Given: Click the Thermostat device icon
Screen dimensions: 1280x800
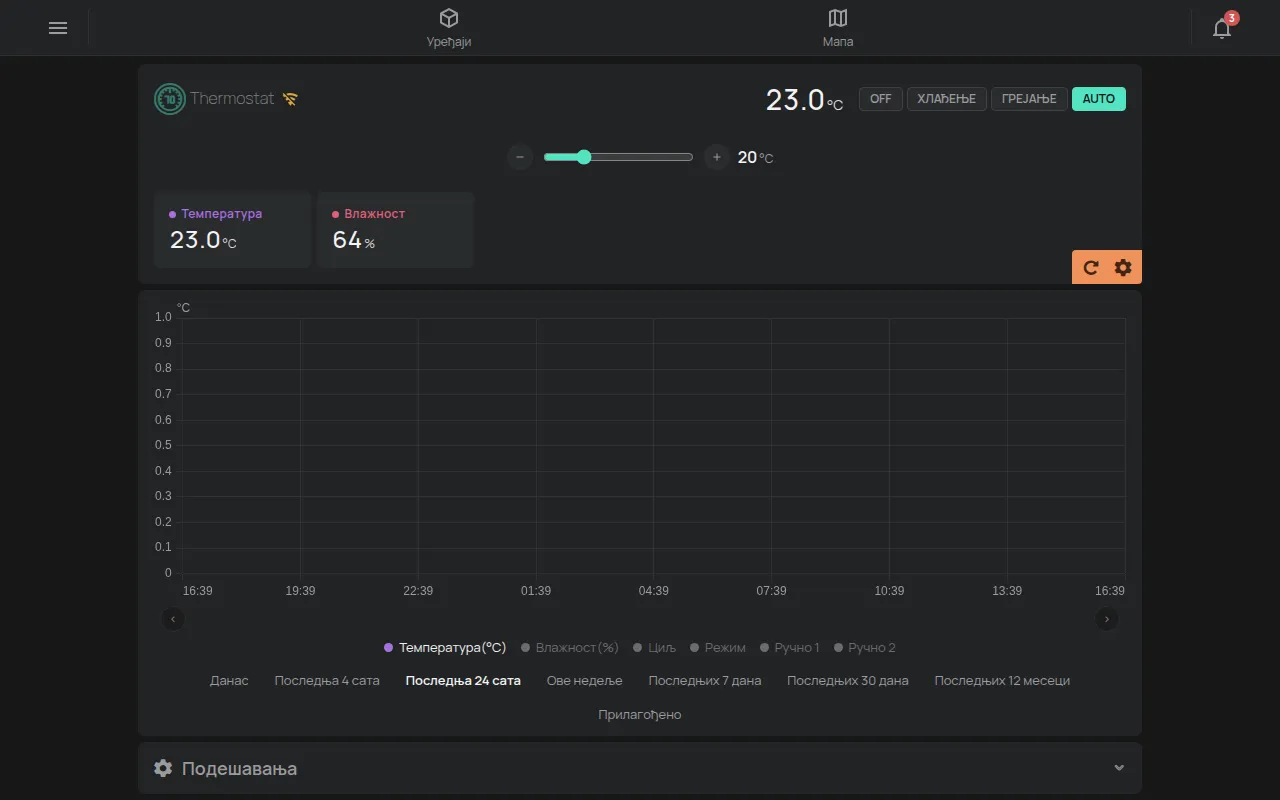Looking at the screenshot, I should pos(170,99).
